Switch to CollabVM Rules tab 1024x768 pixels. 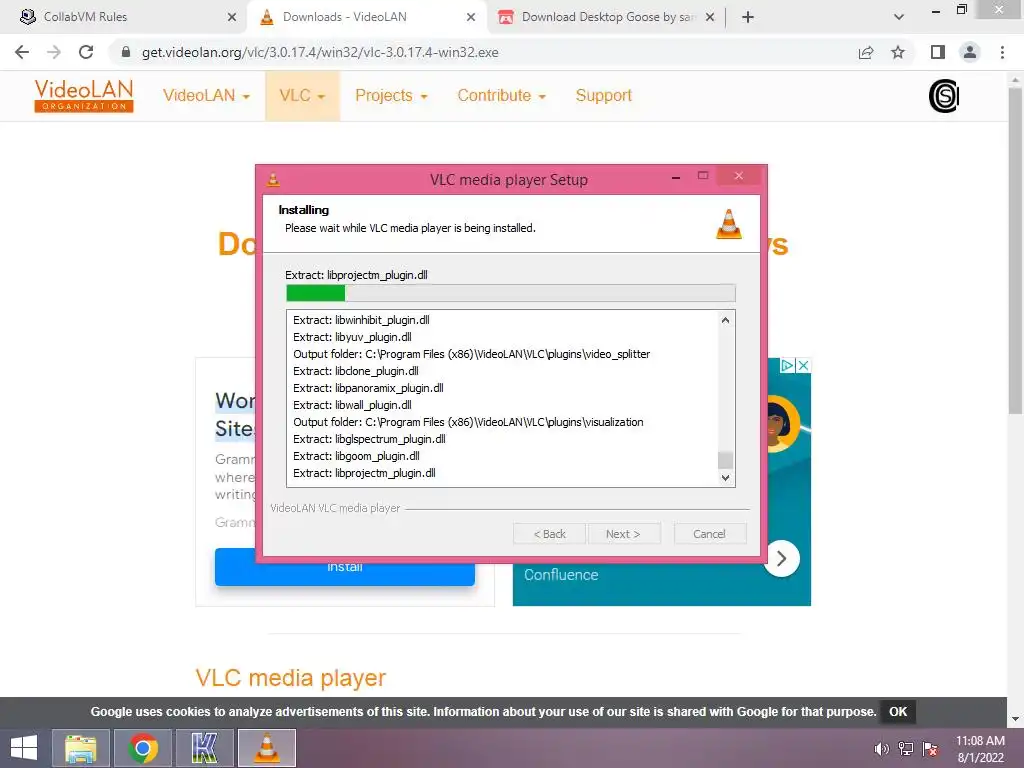point(124,17)
